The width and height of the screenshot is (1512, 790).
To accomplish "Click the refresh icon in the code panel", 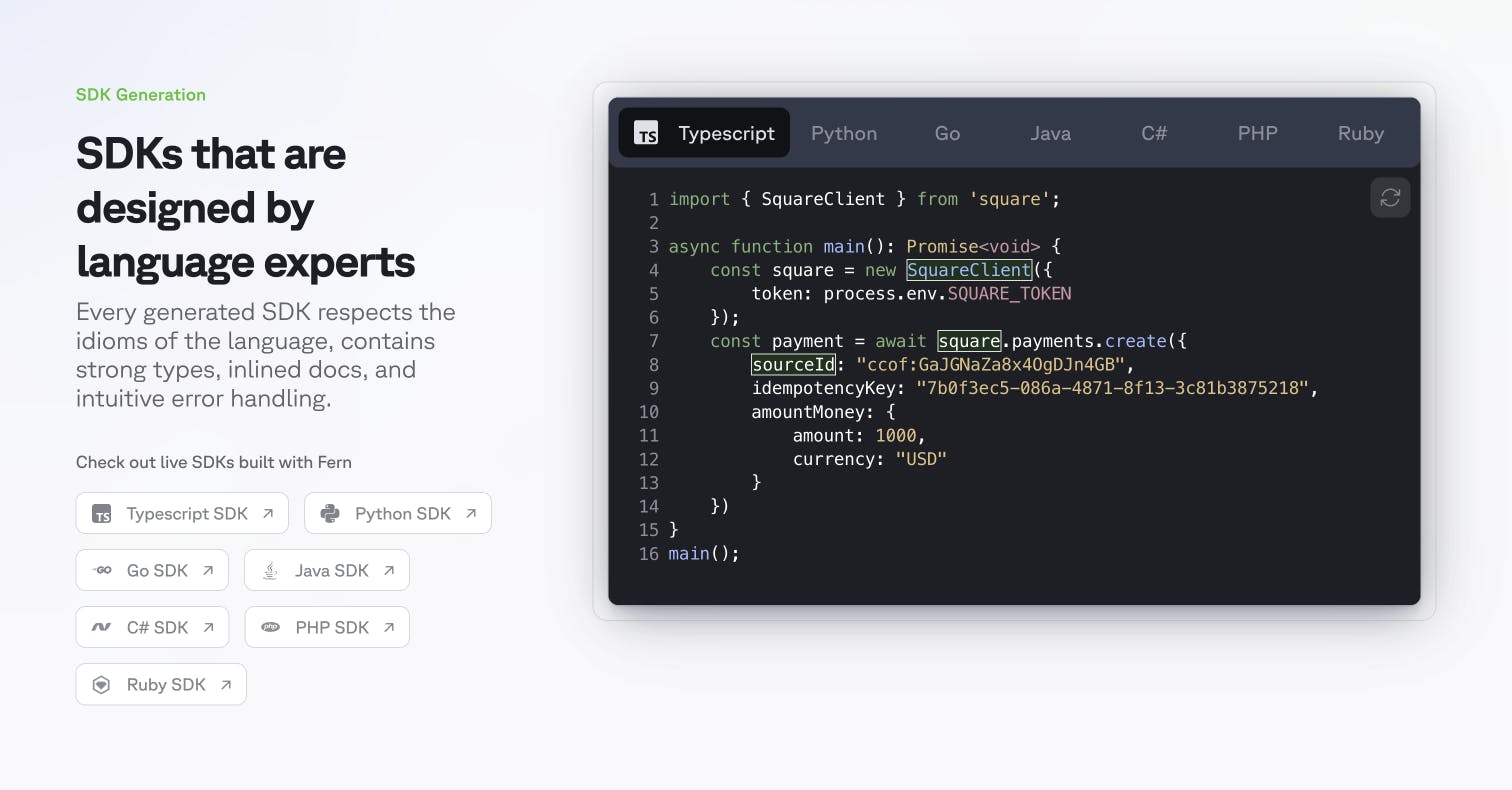I will tap(1390, 198).
